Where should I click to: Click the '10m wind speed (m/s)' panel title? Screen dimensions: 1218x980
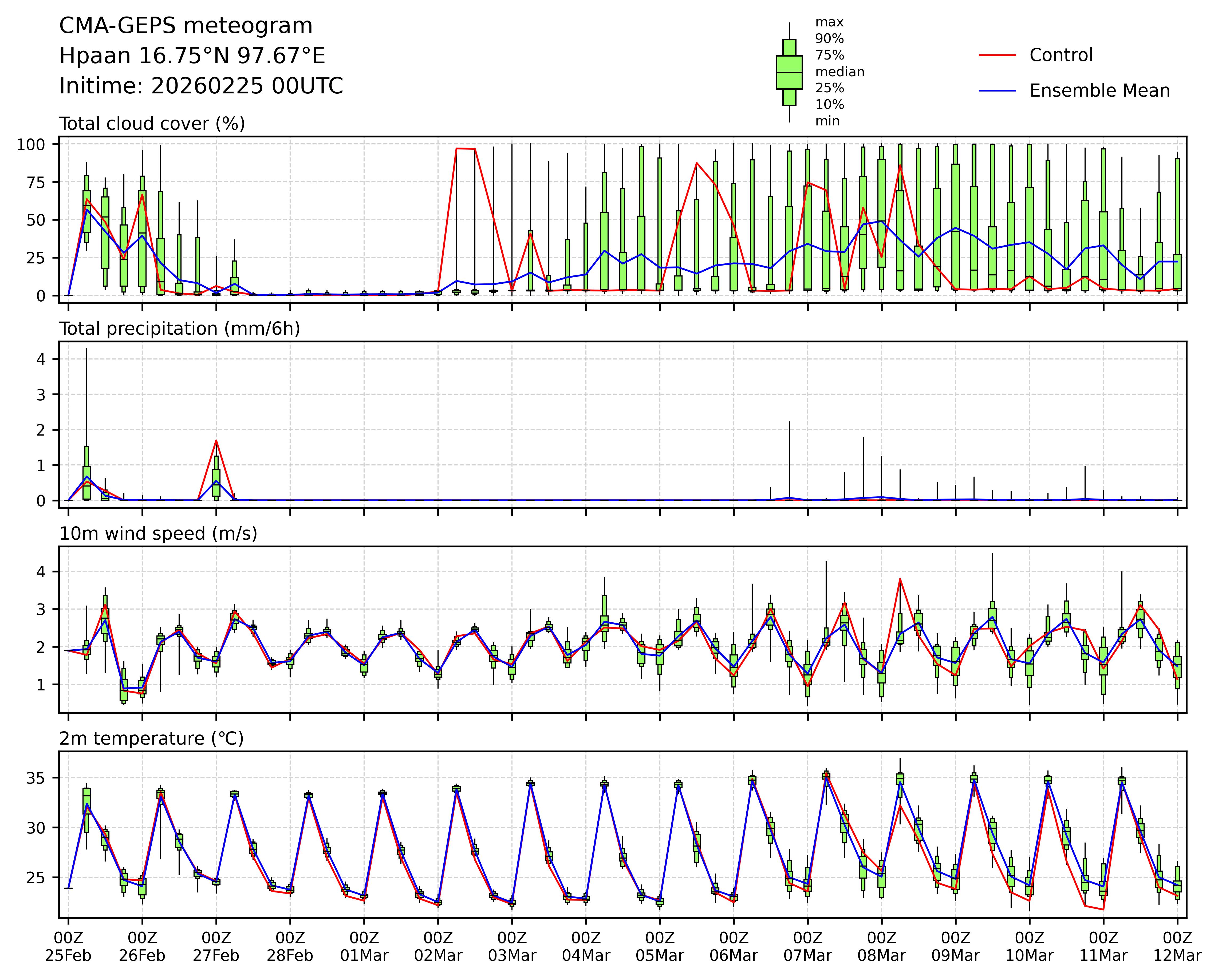pyautogui.click(x=158, y=533)
